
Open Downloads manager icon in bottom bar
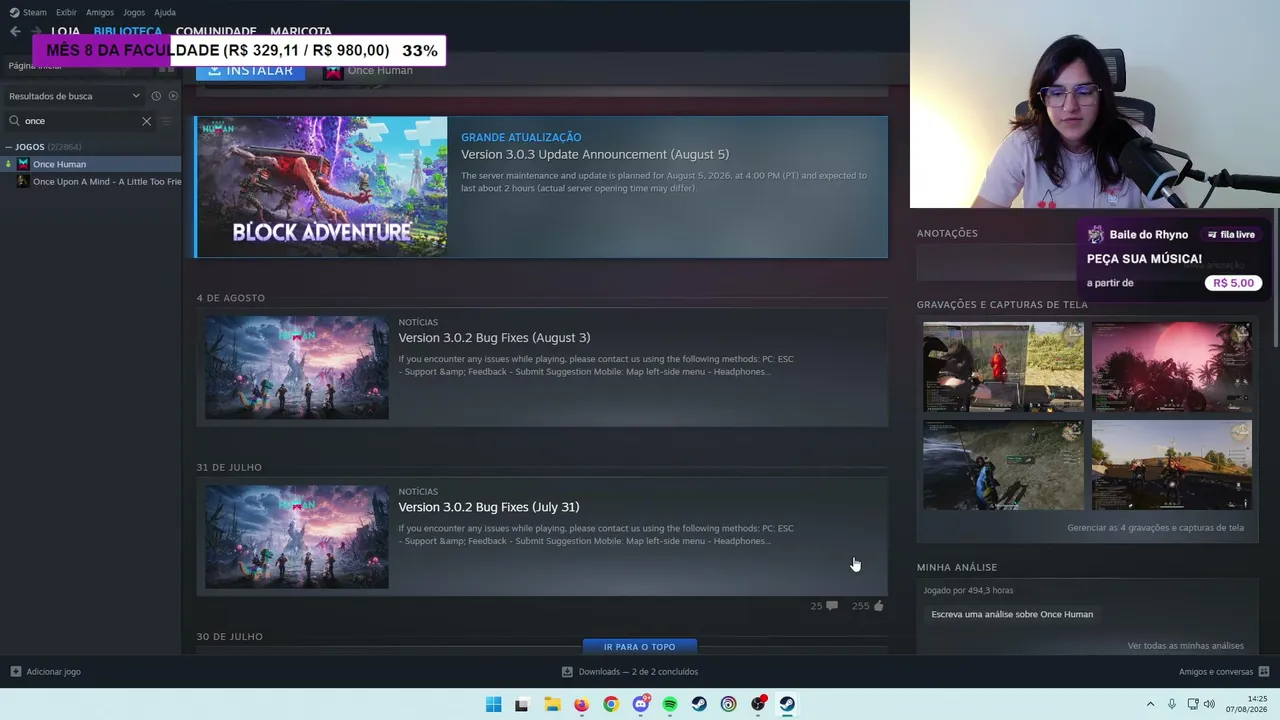click(567, 672)
